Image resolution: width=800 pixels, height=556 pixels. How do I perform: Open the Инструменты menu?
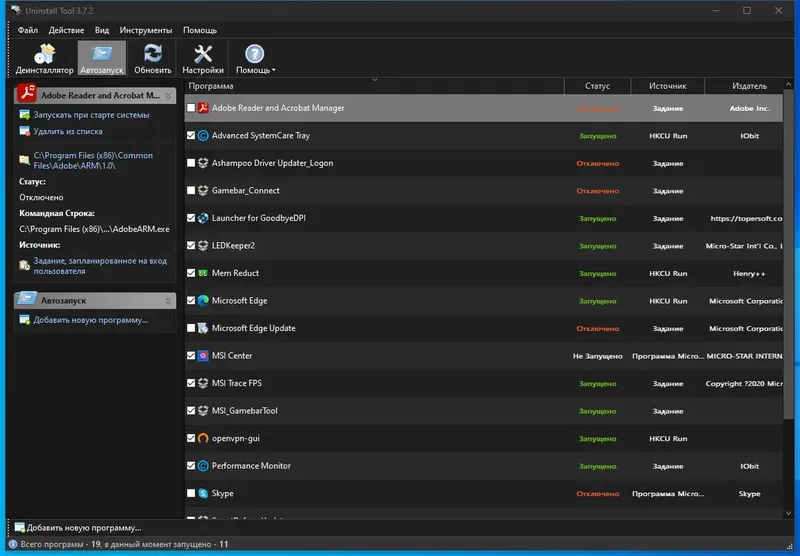[x=145, y=30]
